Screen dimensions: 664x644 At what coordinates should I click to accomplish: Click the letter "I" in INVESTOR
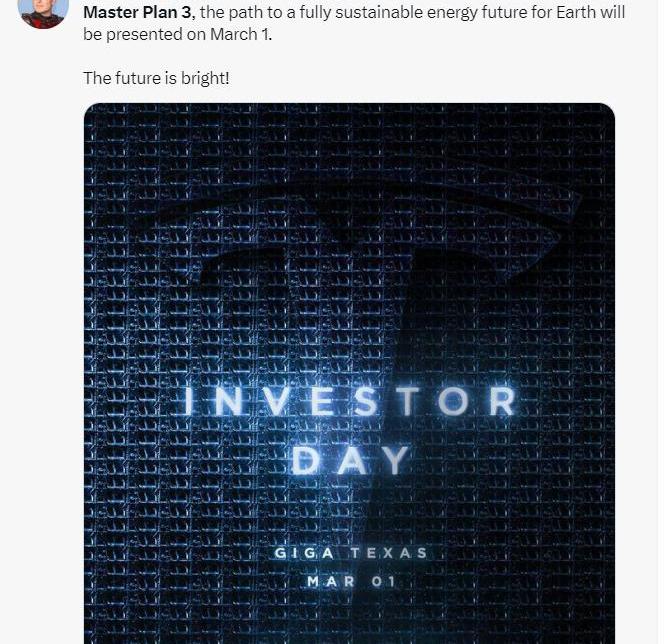coord(187,402)
